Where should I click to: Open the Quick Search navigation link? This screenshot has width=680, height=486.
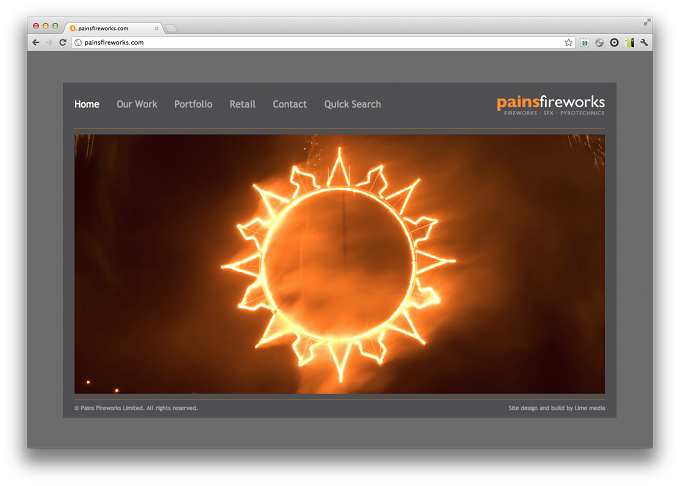pyautogui.click(x=353, y=104)
